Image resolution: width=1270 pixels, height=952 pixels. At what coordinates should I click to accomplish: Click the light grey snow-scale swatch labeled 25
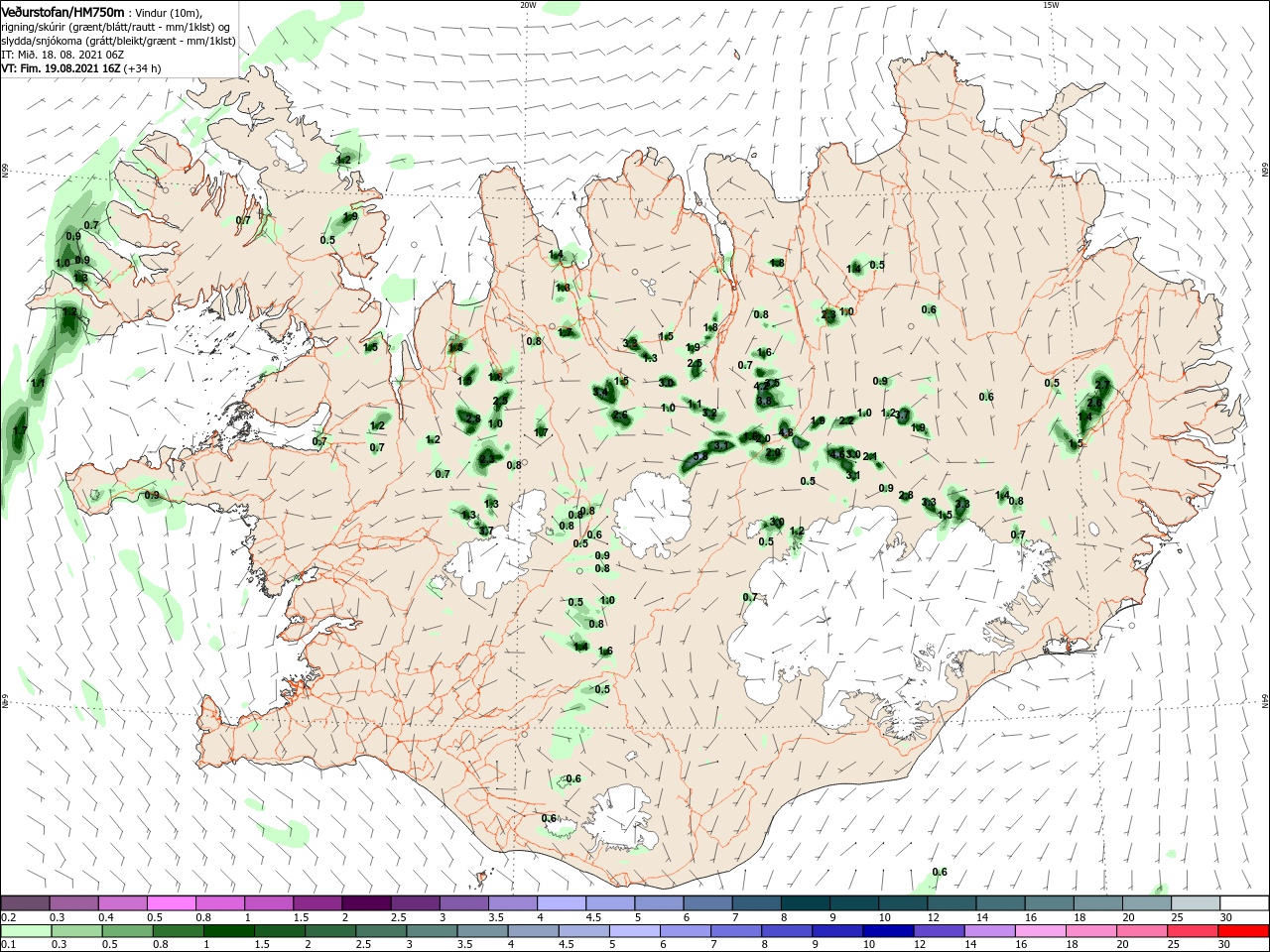[1195, 903]
